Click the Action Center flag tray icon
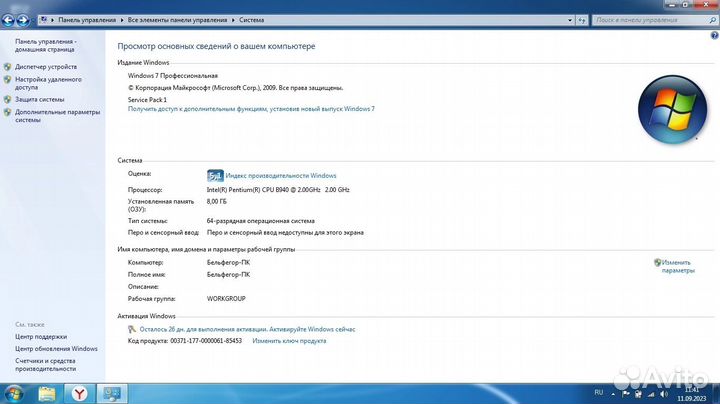This screenshot has width=720, height=404. point(625,394)
